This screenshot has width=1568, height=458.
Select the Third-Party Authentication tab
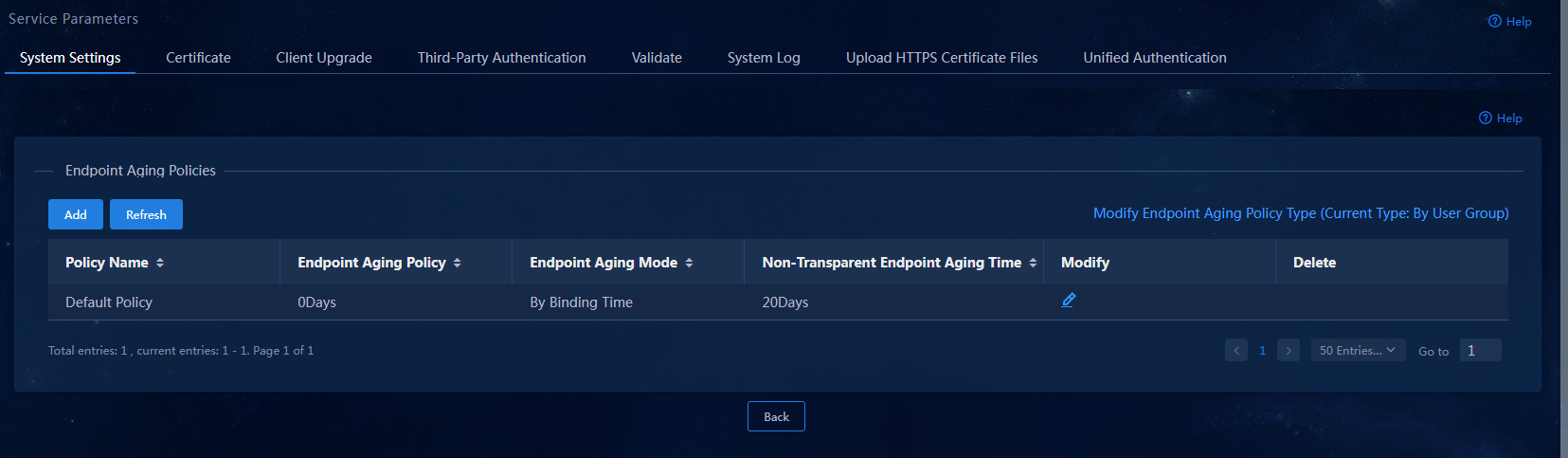pos(502,58)
